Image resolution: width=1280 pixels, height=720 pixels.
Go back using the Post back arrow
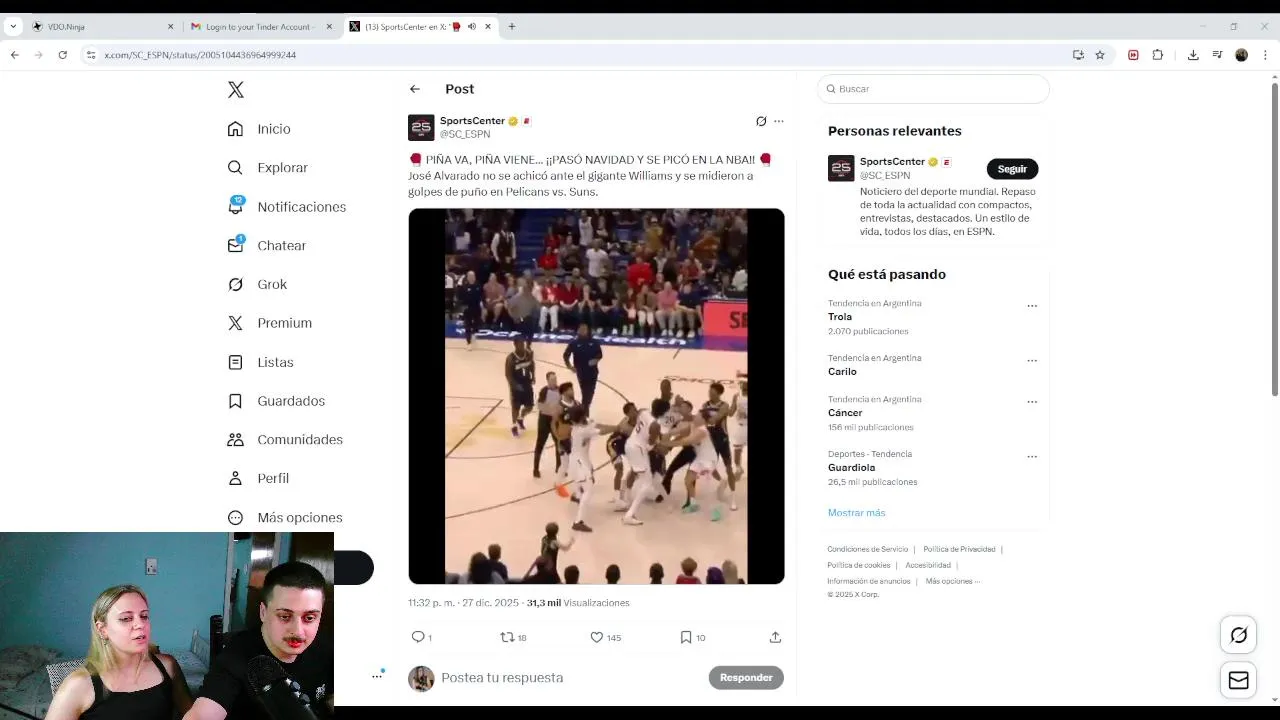pos(415,89)
